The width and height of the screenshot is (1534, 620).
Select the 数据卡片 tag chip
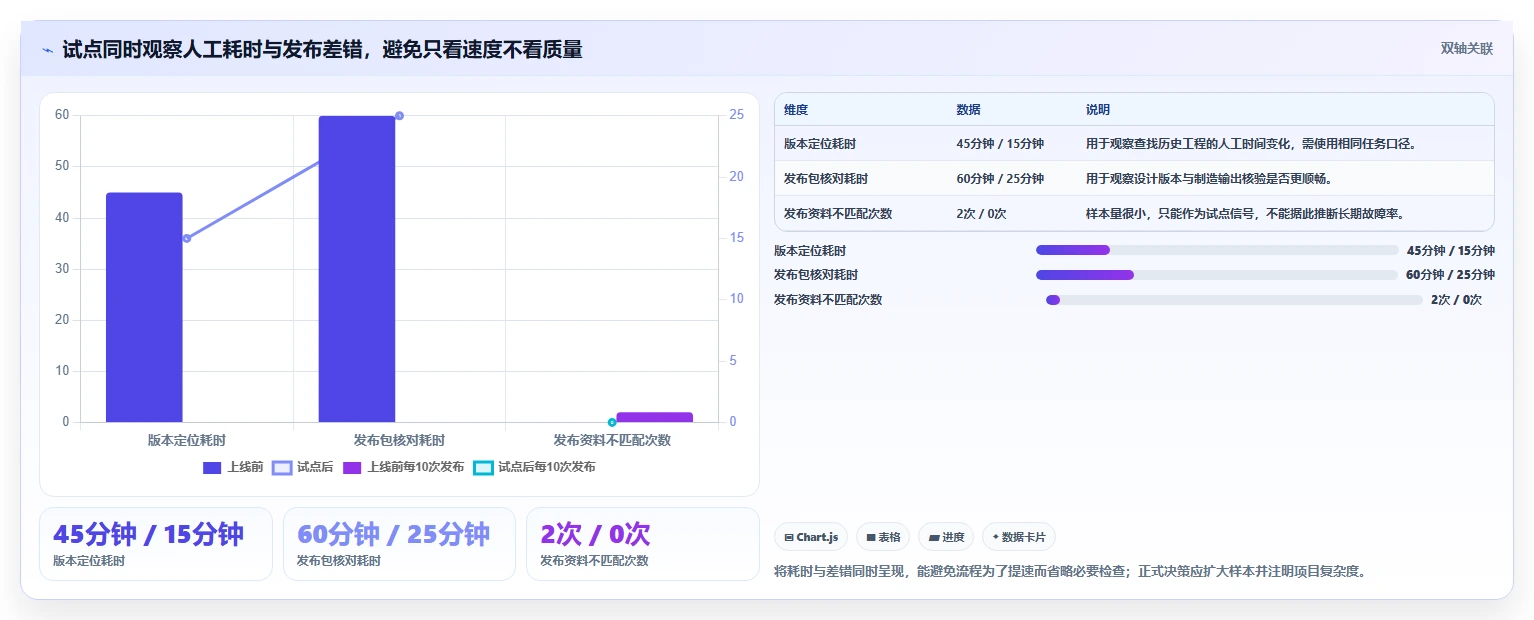(1019, 537)
